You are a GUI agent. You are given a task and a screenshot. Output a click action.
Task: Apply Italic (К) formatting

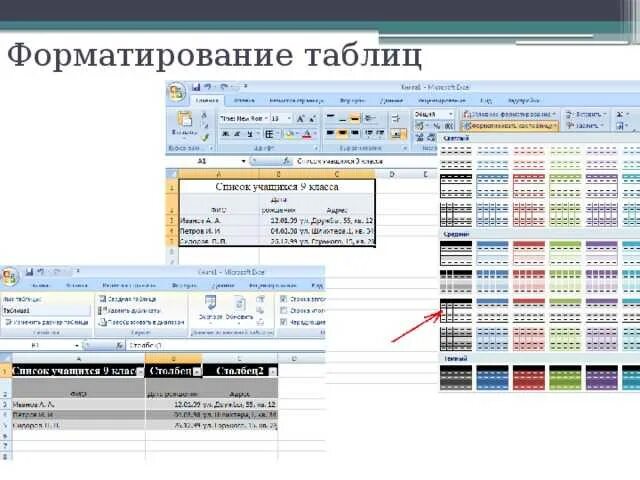tap(237, 134)
